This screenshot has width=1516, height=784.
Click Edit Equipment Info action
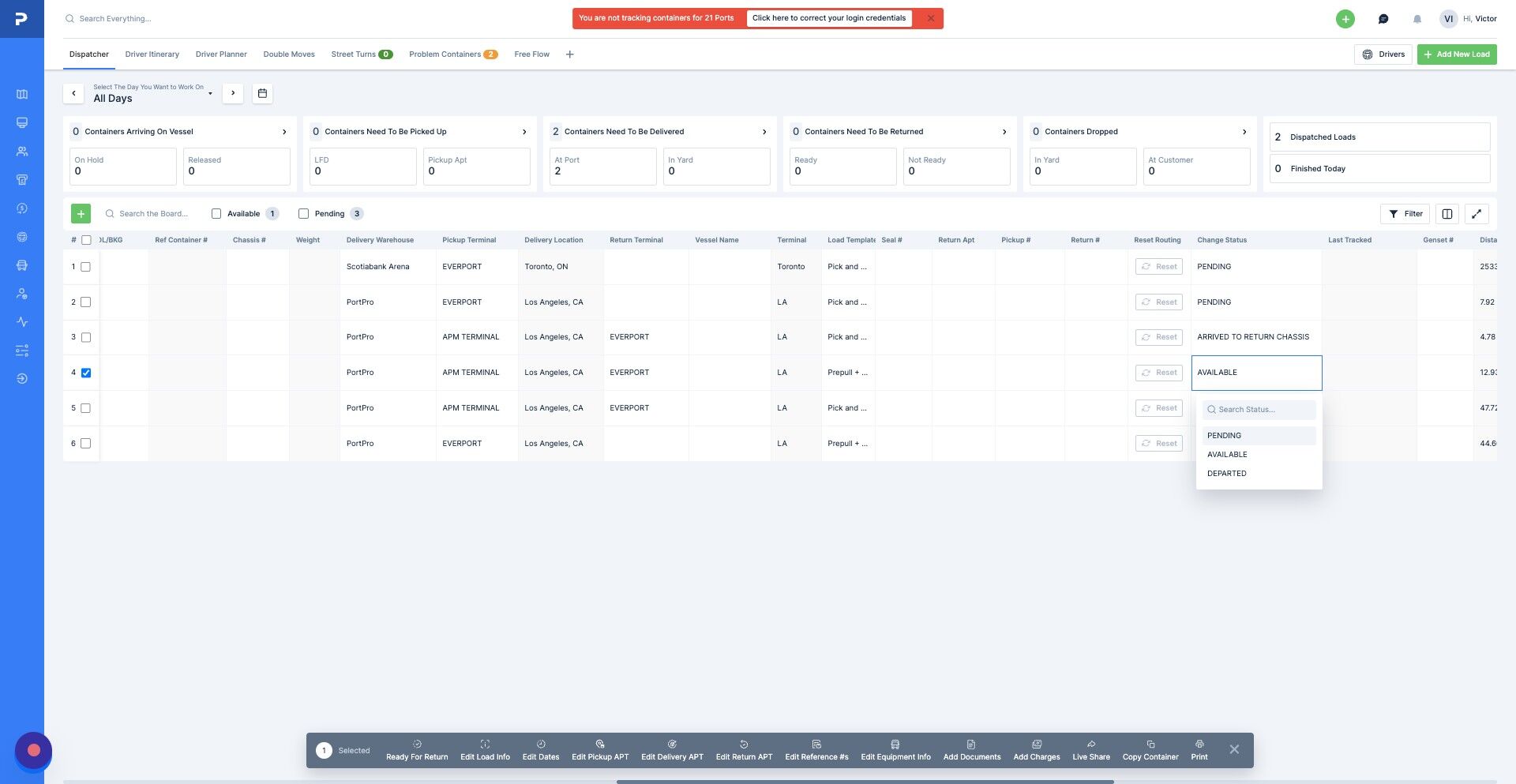click(895, 750)
